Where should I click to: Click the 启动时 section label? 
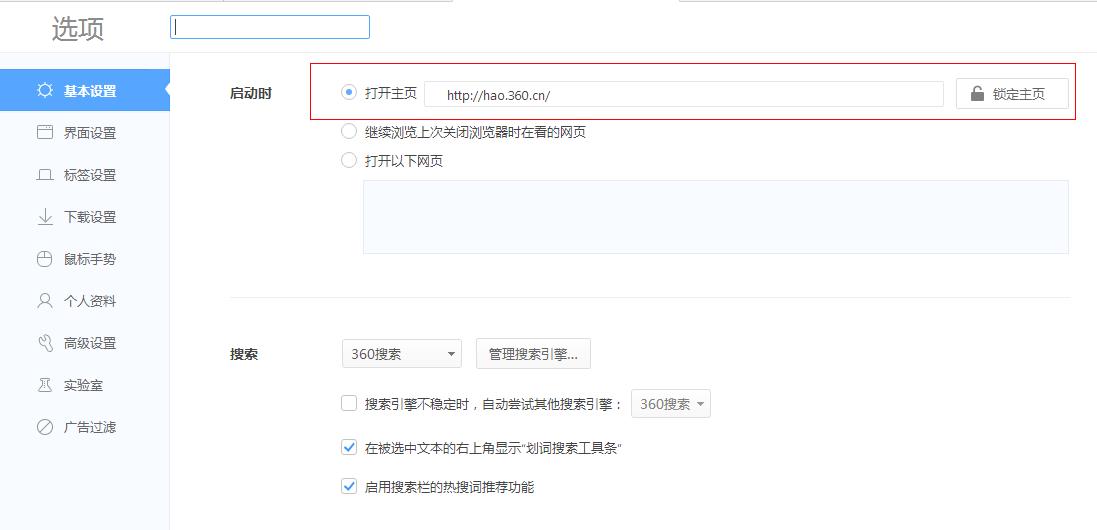(250, 93)
